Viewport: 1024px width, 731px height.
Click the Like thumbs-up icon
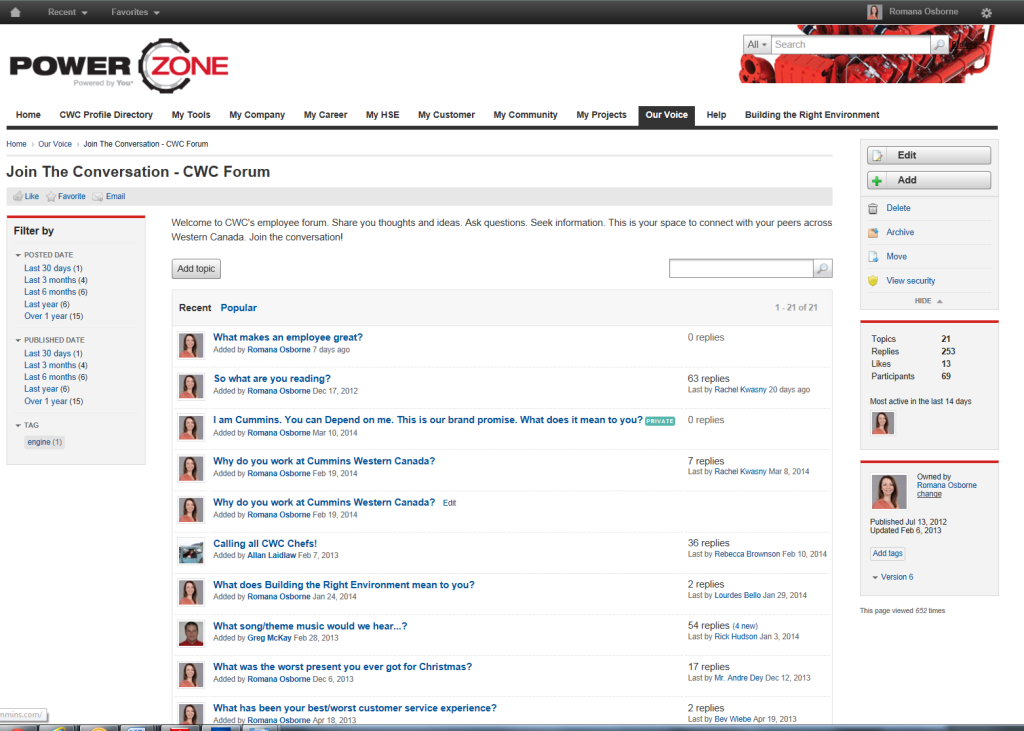pyautogui.click(x=18, y=196)
